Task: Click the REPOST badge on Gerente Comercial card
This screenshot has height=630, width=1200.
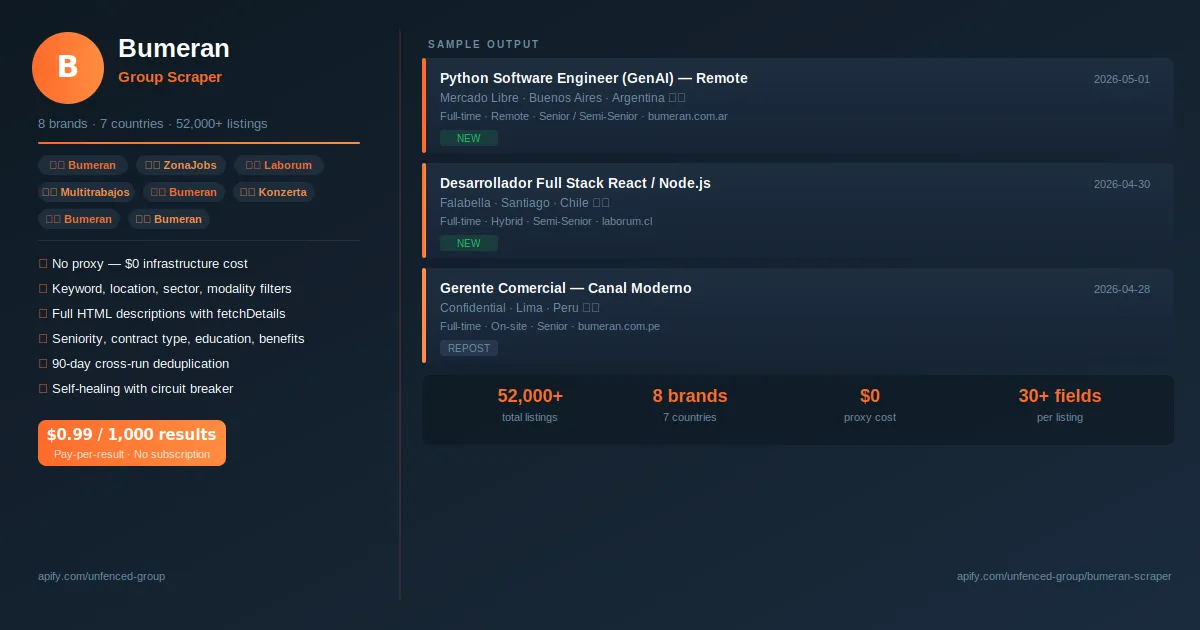Action: click(469, 348)
